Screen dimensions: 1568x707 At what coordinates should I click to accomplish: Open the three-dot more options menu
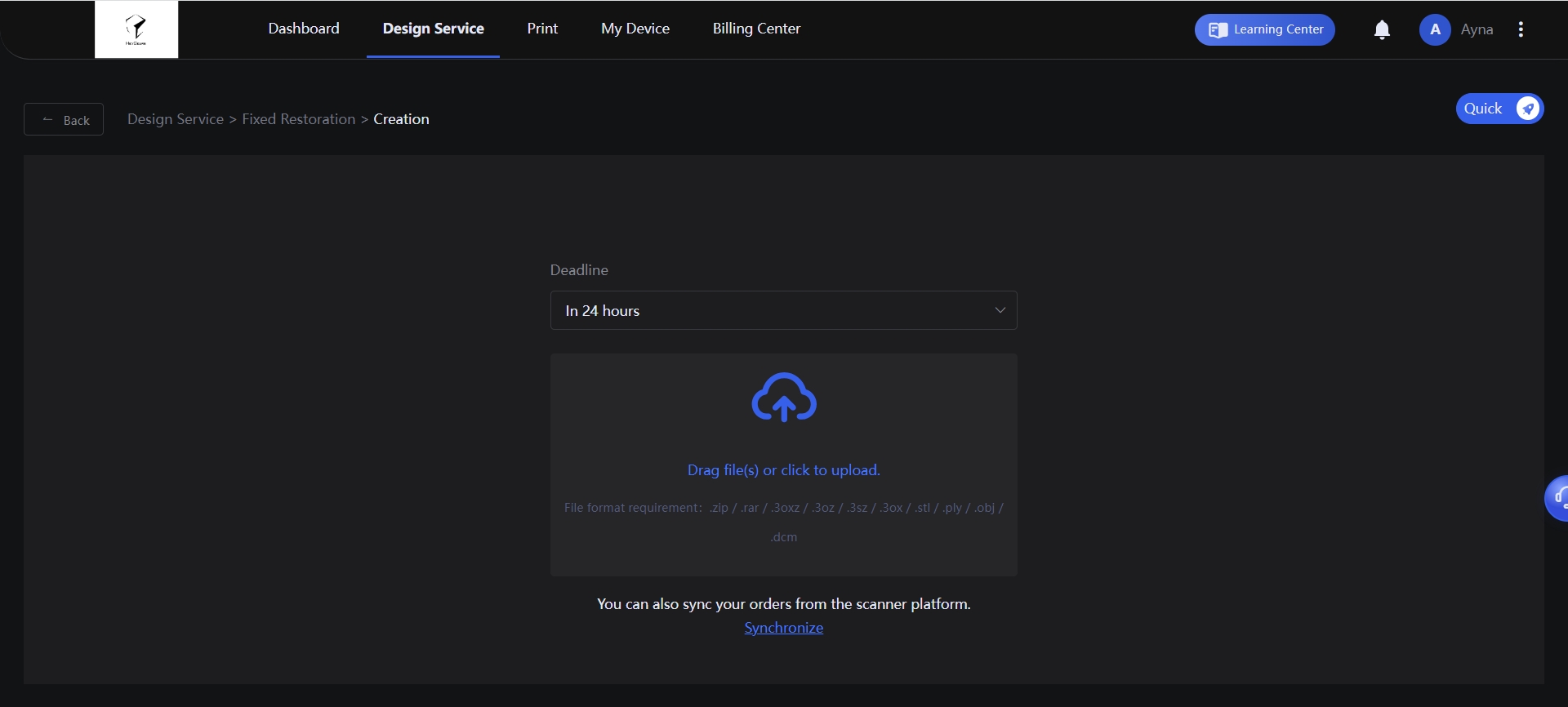tap(1521, 29)
